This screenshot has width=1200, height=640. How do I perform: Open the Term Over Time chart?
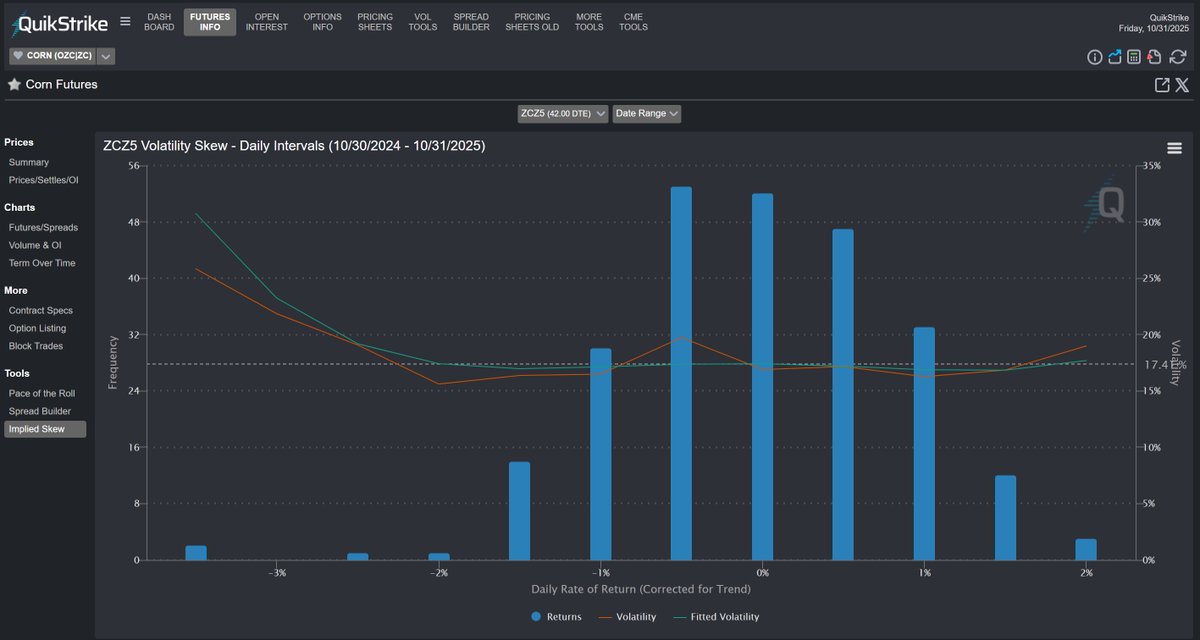41,262
